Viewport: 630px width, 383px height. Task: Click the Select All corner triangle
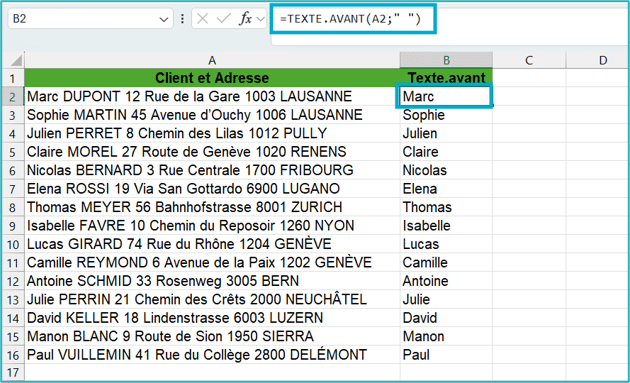(x=16, y=61)
